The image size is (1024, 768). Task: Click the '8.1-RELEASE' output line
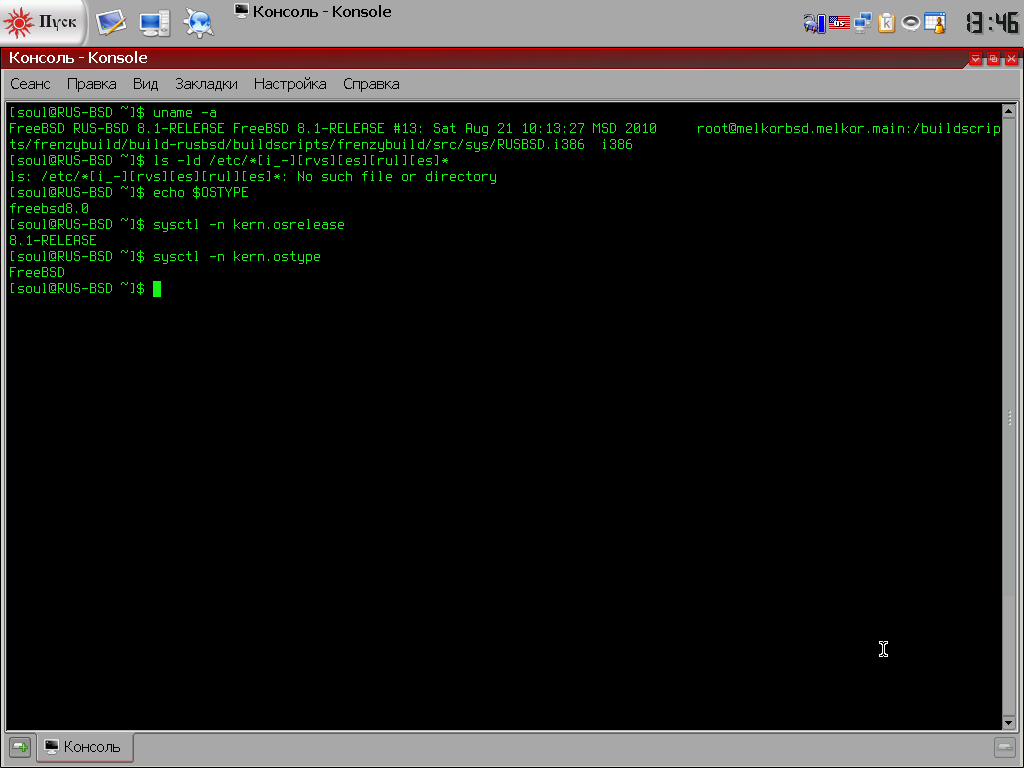[x=53, y=241]
